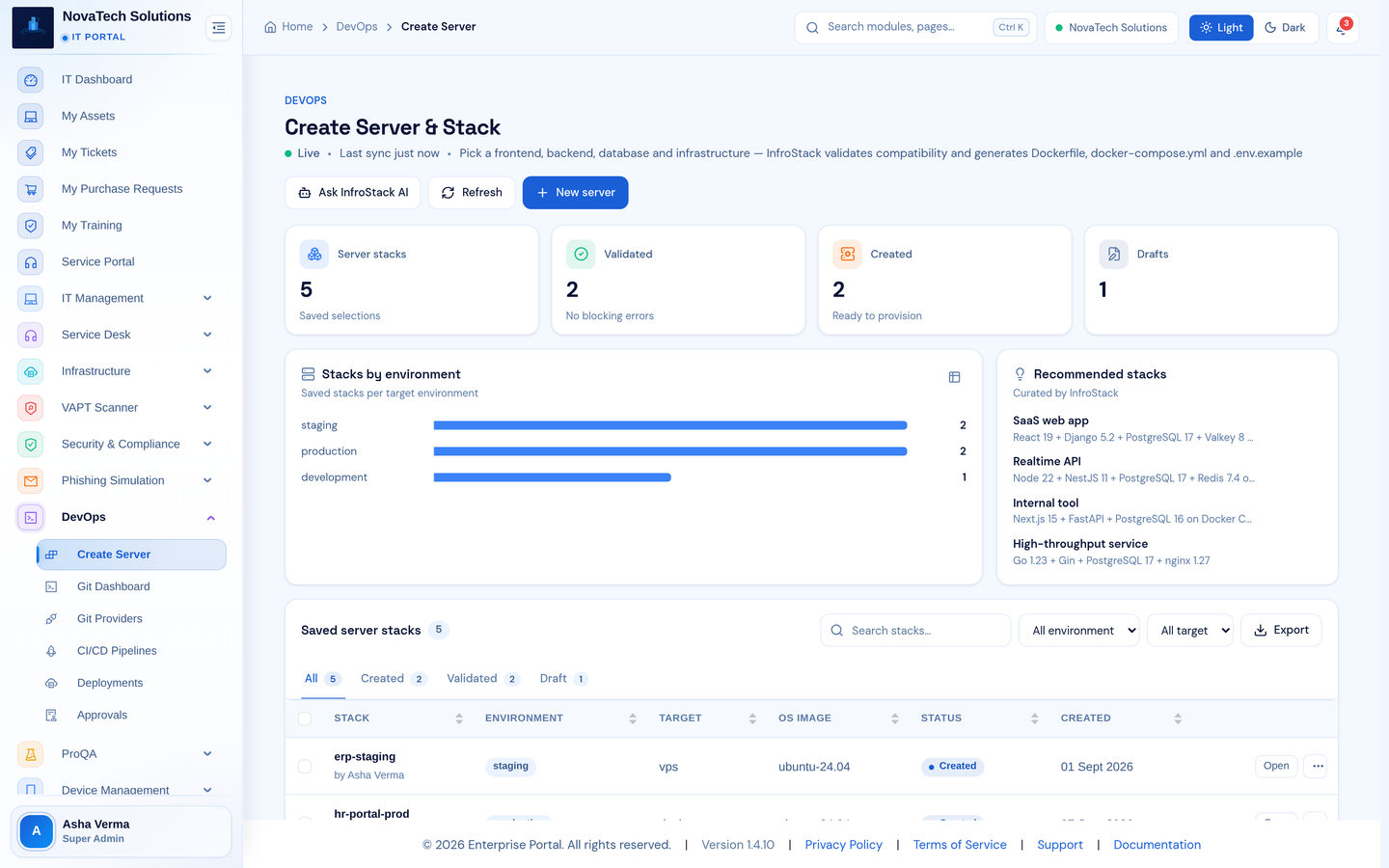Open the All target dropdown
This screenshot has width=1389, height=868.
tap(1190, 631)
